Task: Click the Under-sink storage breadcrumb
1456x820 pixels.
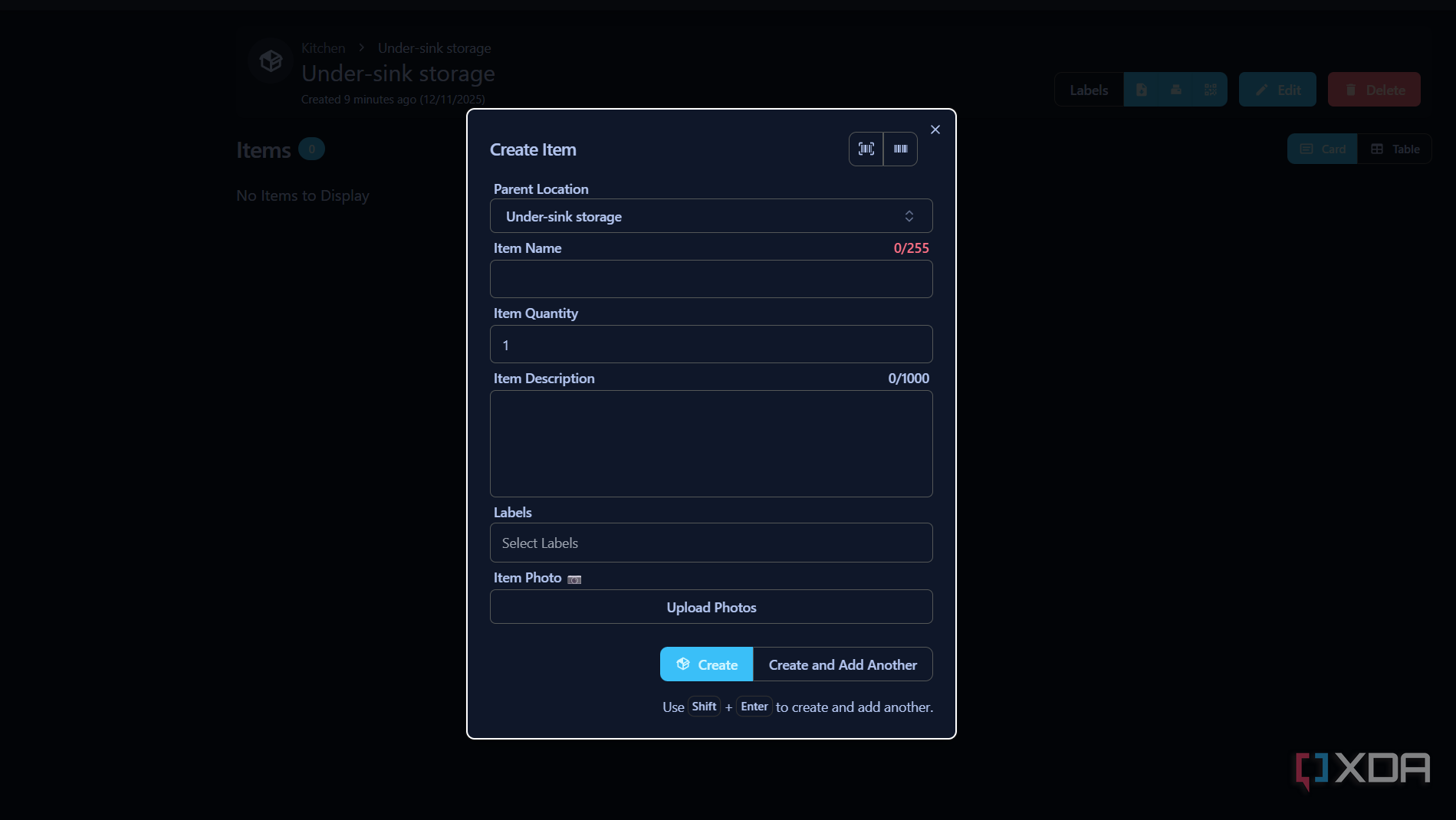Action: (x=435, y=48)
